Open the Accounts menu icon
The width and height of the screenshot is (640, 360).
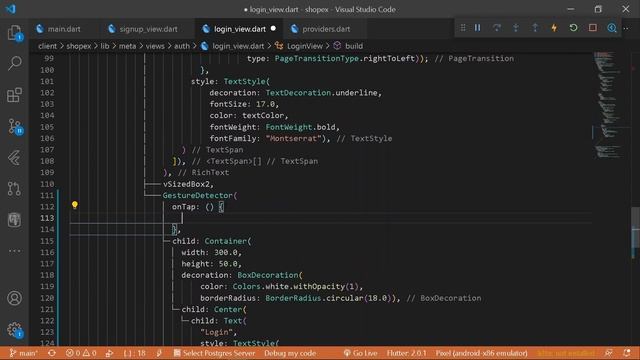tap(15, 298)
